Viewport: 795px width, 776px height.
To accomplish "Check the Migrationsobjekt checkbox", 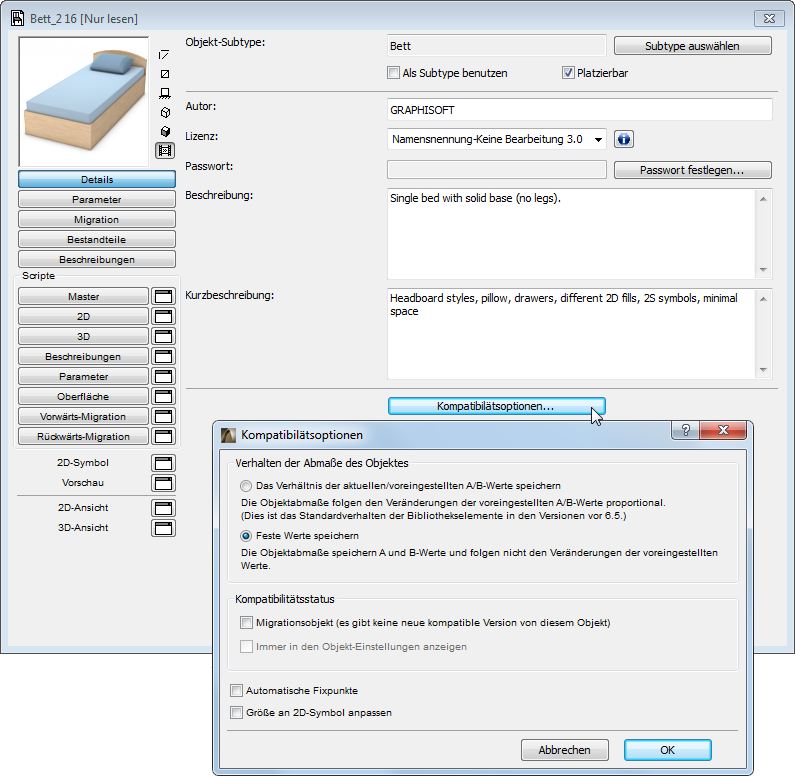I will pos(246,622).
